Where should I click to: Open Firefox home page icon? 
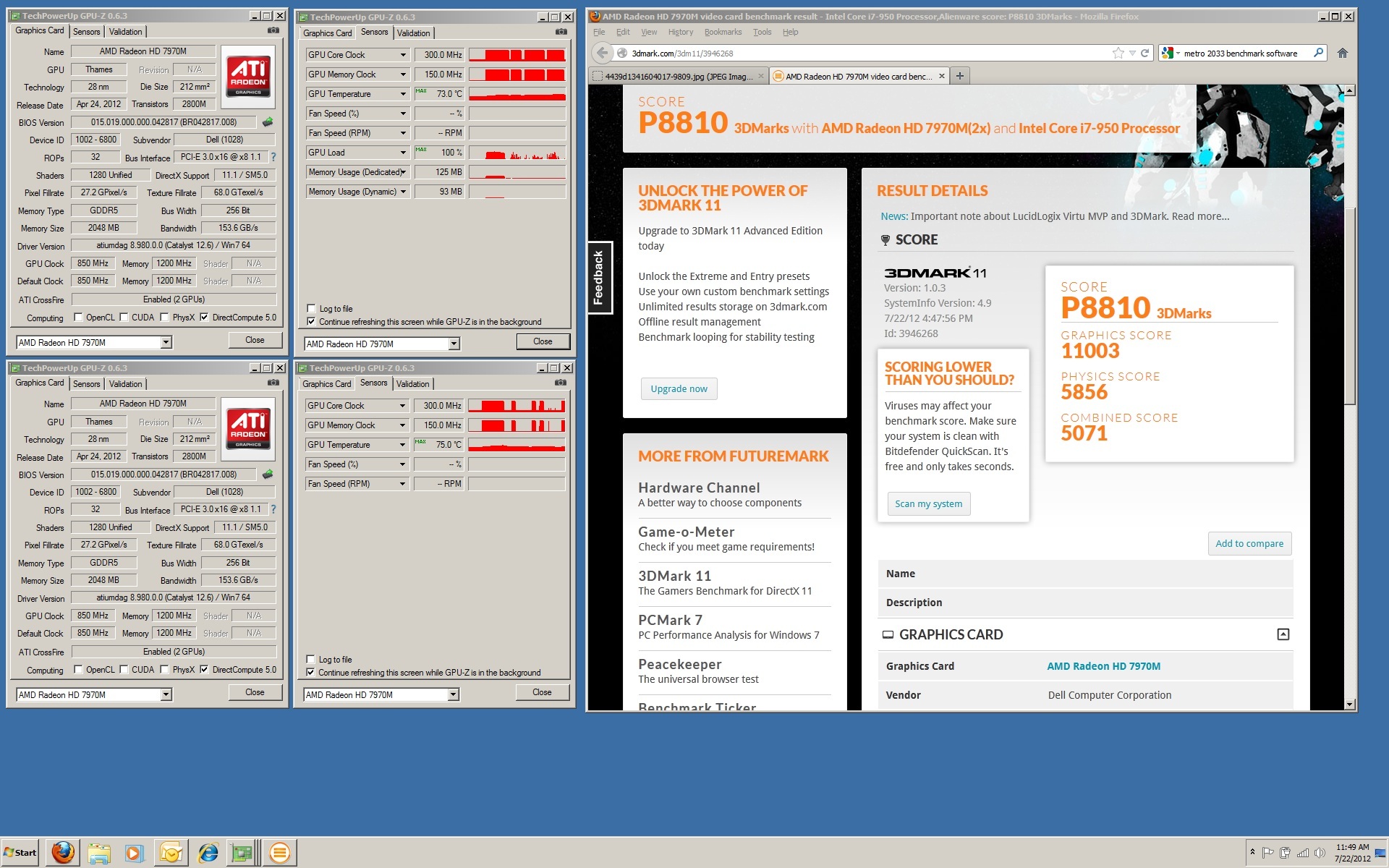tap(1343, 53)
